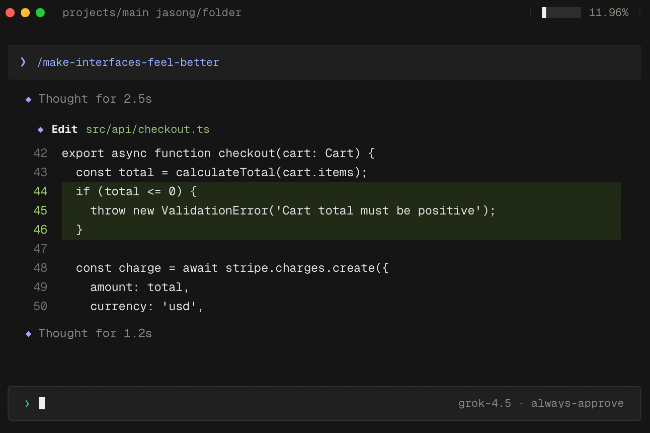Toggle the always-approve mode label
This screenshot has height=433, width=650.
[x=577, y=404]
